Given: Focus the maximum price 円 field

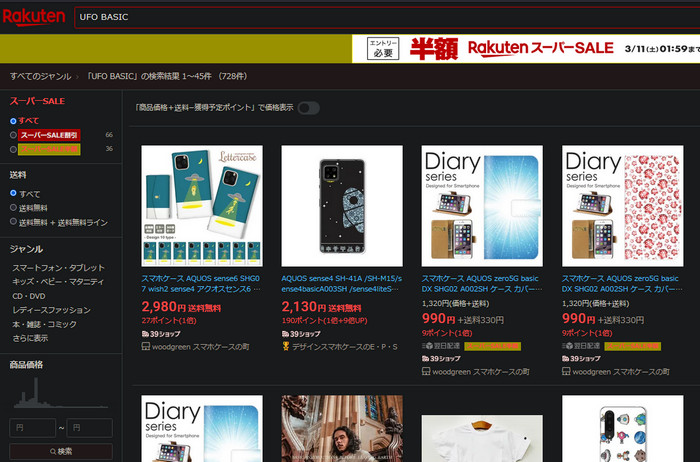Looking at the screenshot, I should pos(89,428).
